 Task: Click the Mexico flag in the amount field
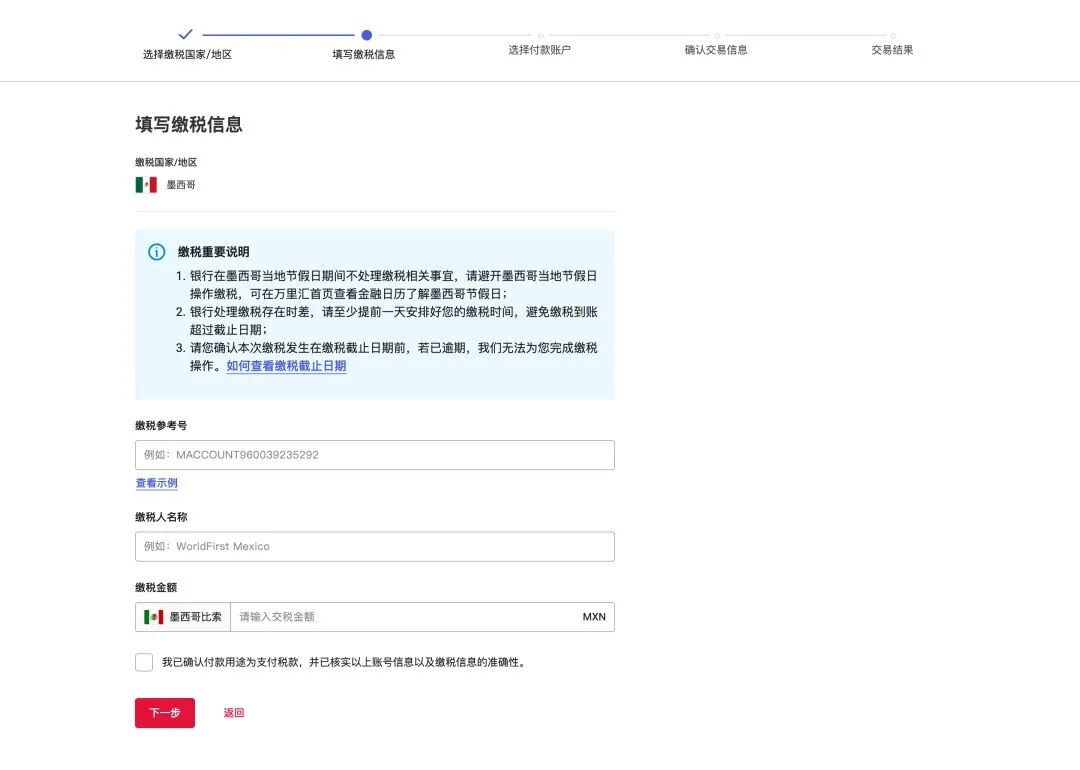(x=151, y=616)
